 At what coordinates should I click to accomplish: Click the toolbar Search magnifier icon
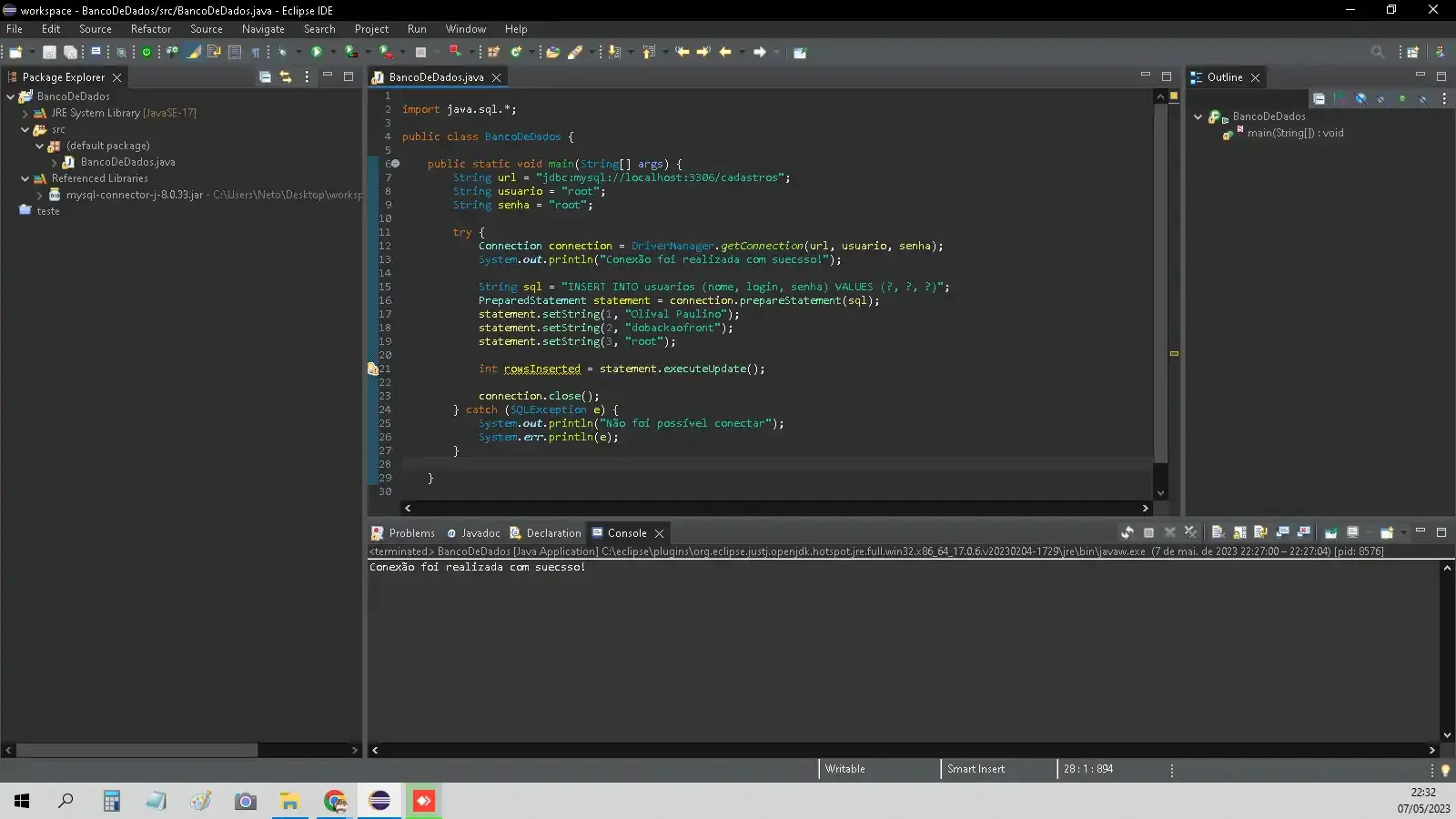pos(1378,52)
